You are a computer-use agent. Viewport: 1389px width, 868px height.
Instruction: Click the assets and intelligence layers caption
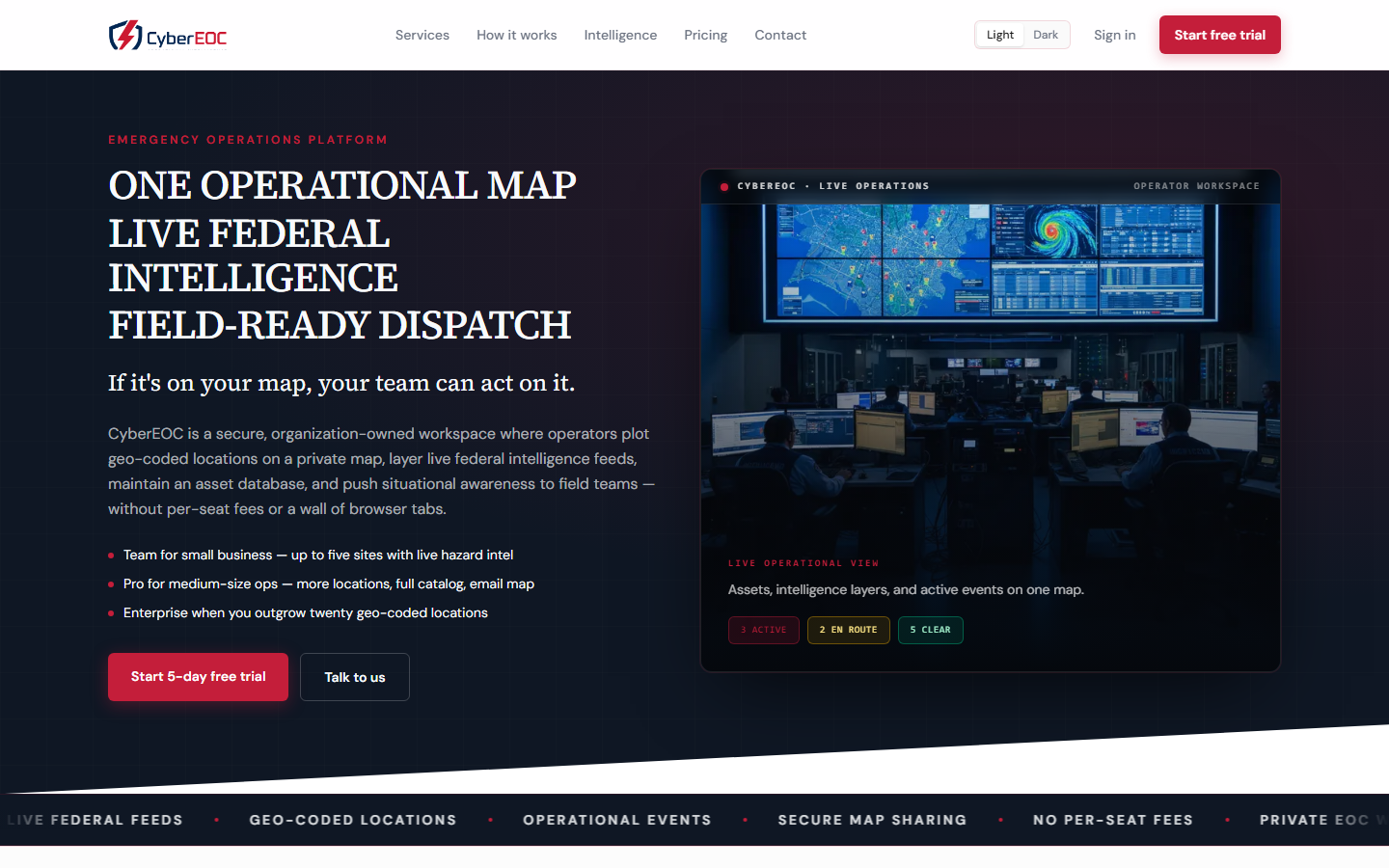coord(906,589)
